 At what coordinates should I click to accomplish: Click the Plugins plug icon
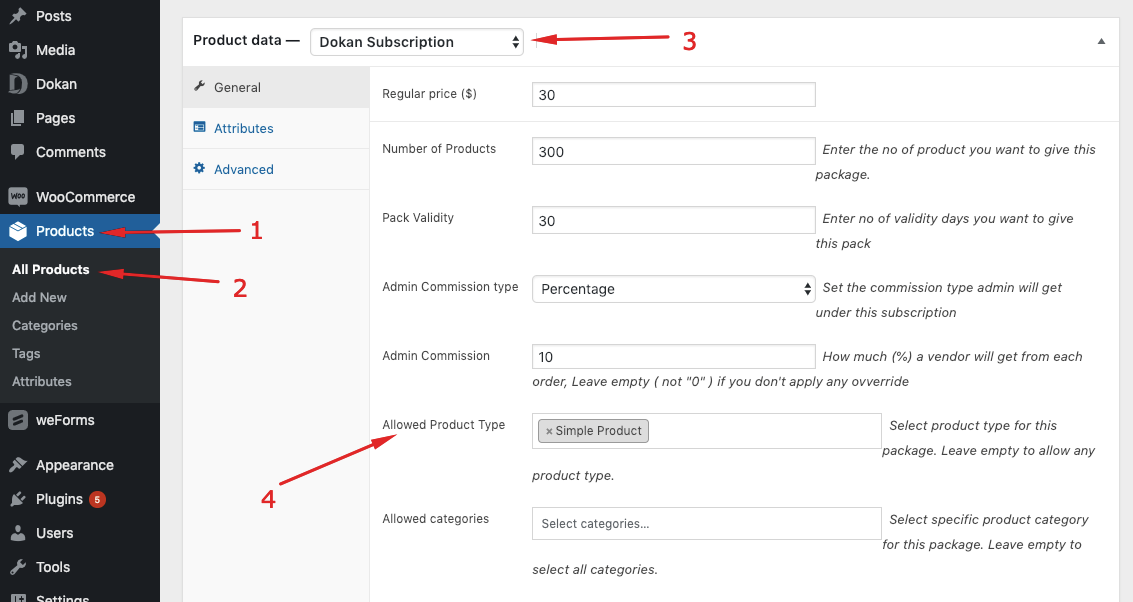coord(18,499)
